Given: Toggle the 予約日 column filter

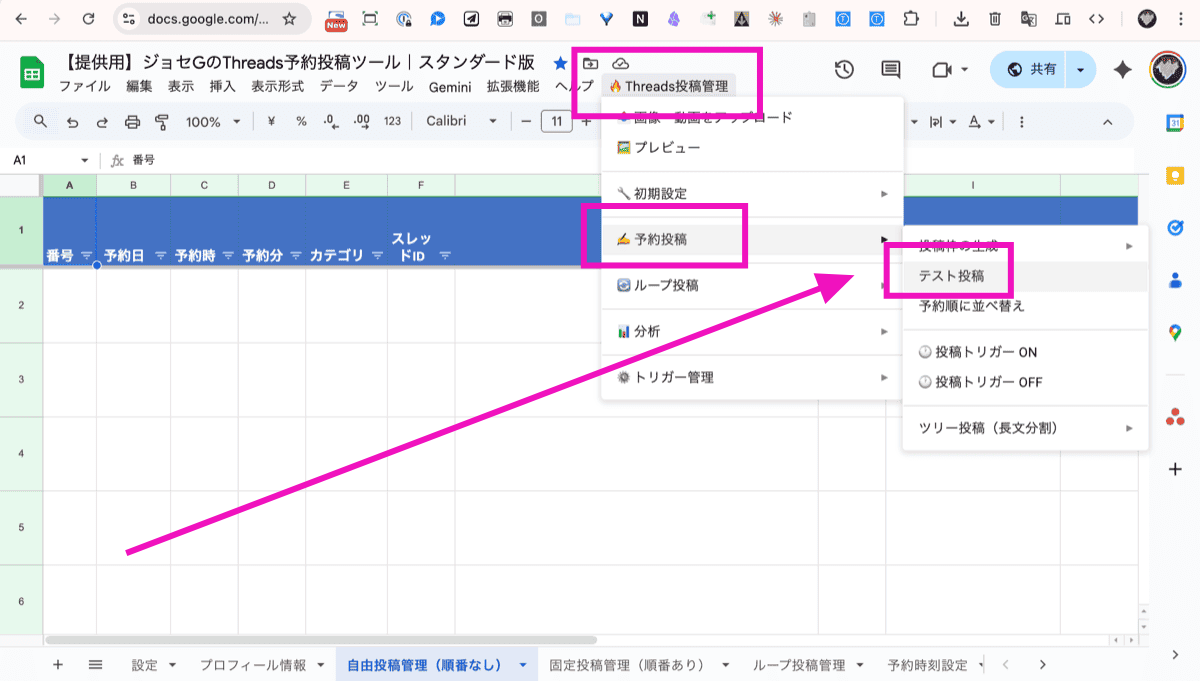Looking at the screenshot, I should click(160, 256).
